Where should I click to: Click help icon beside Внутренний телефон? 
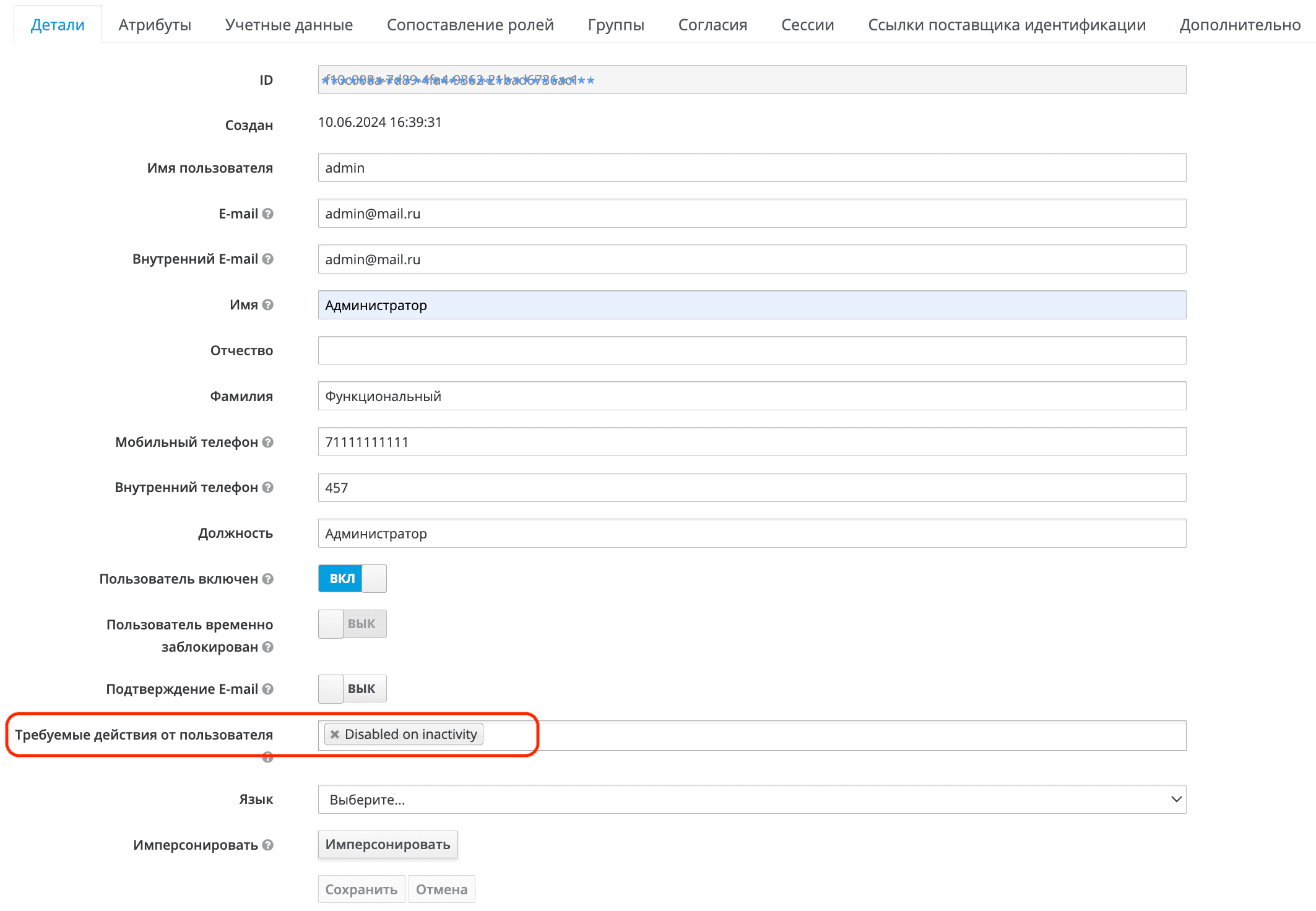pyautogui.click(x=267, y=487)
